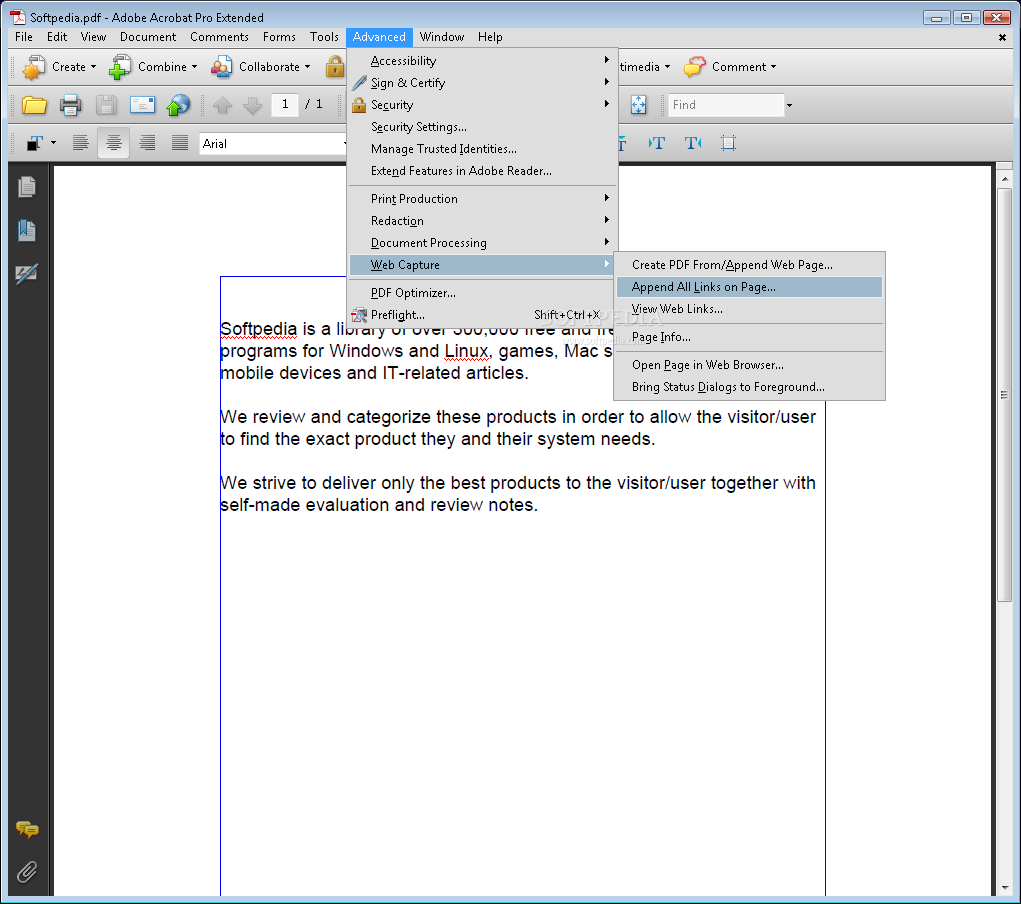This screenshot has height=904, width=1021.
Task: Select Print Production submenu
Action: 483,199
